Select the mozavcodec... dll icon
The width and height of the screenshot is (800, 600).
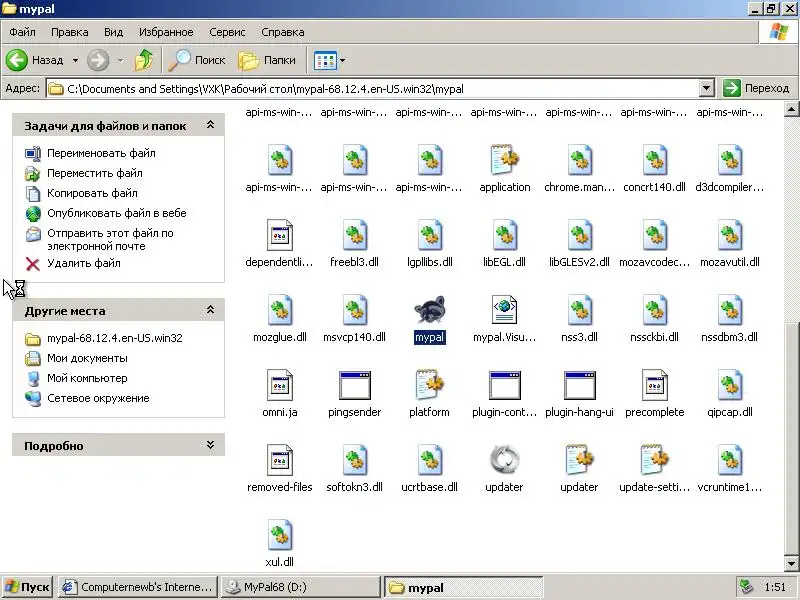[655, 235]
